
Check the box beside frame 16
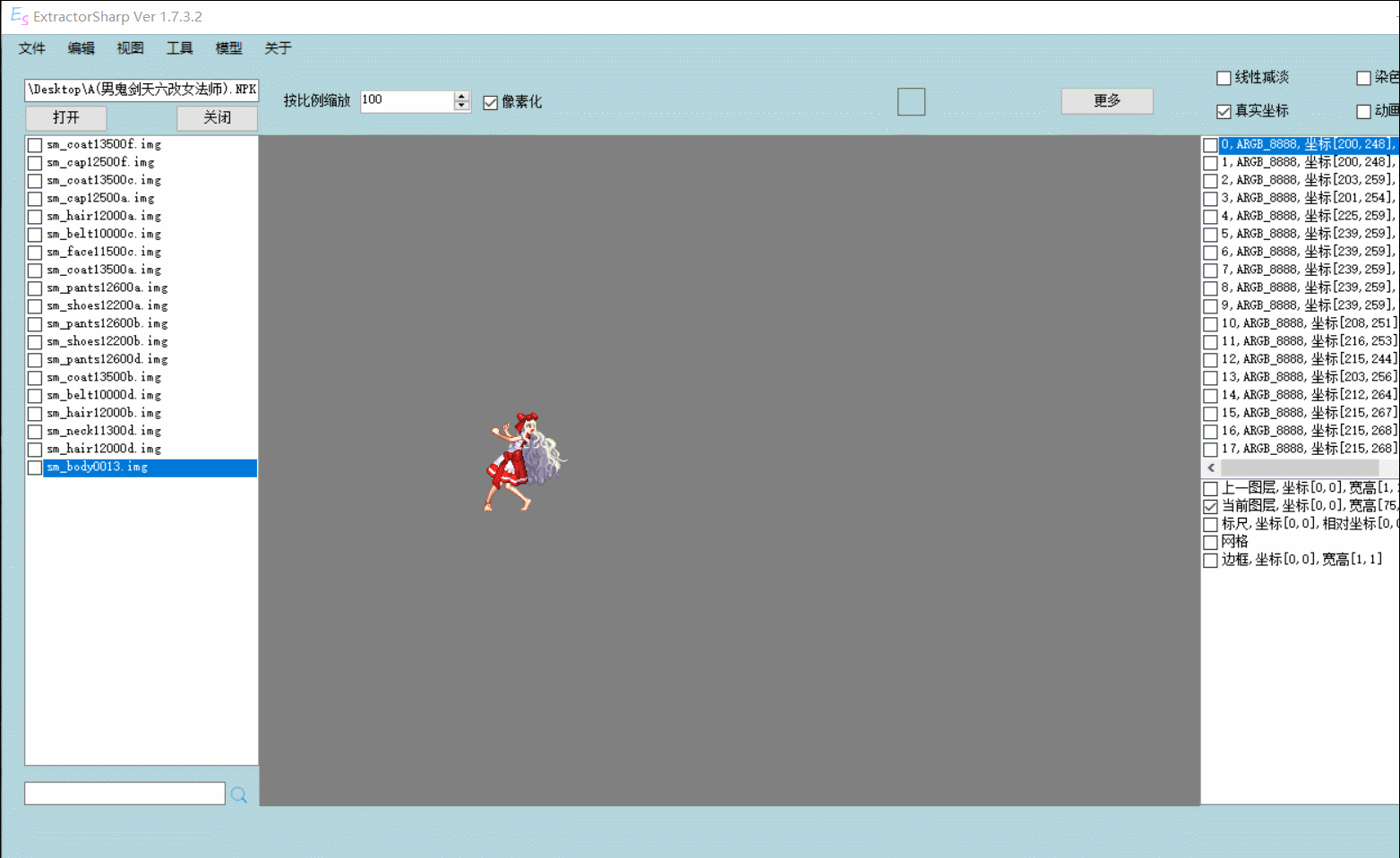tap(1210, 432)
